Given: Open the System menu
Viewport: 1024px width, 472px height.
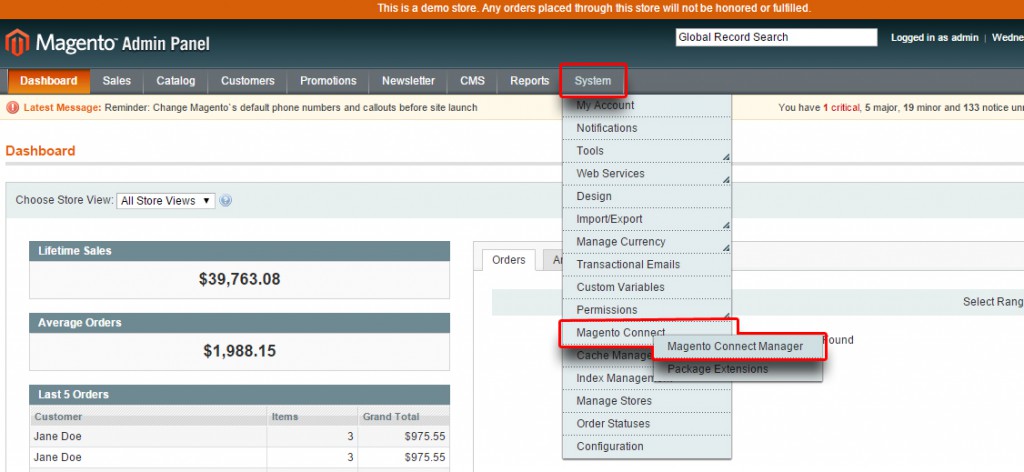Looking at the screenshot, I should (x=593, y=81).
